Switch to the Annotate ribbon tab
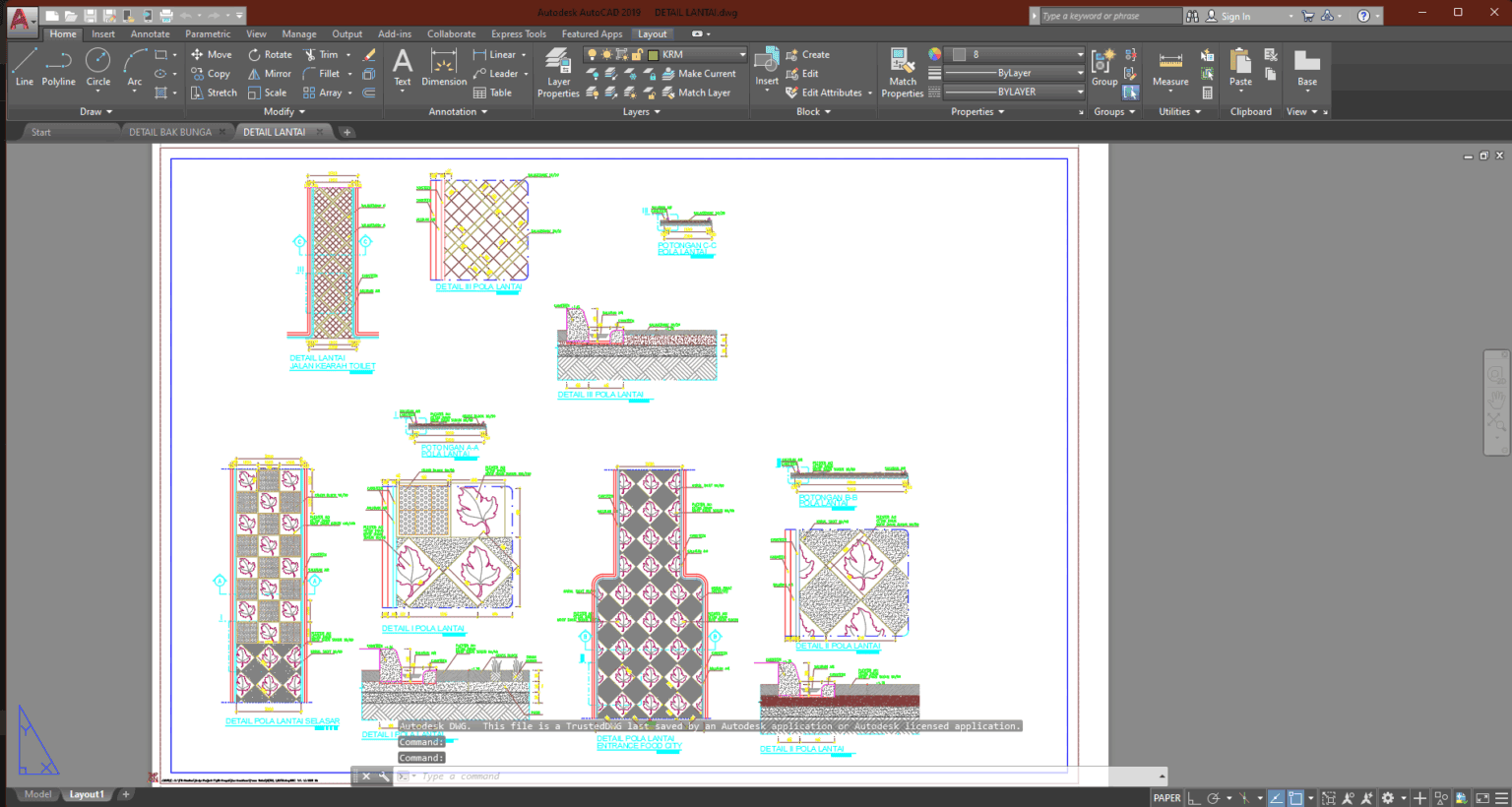 (x=150, y=32)
